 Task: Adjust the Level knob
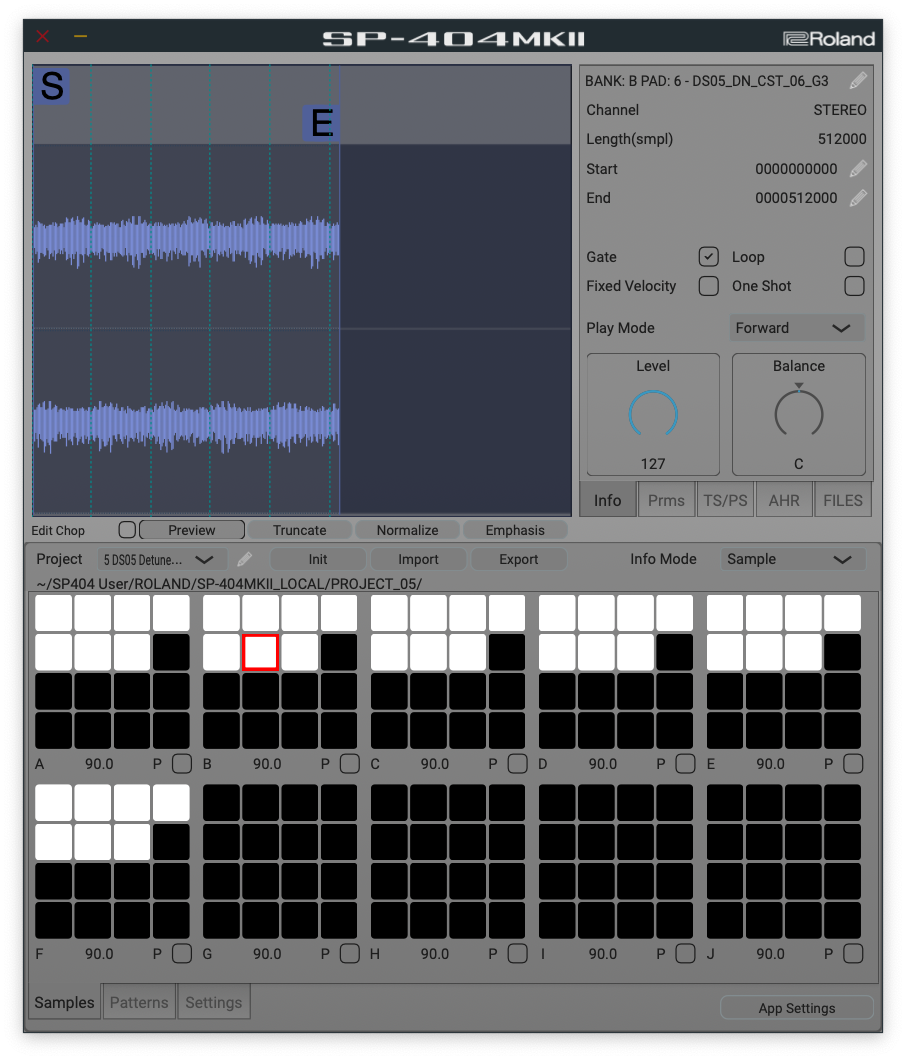(653, 414)
